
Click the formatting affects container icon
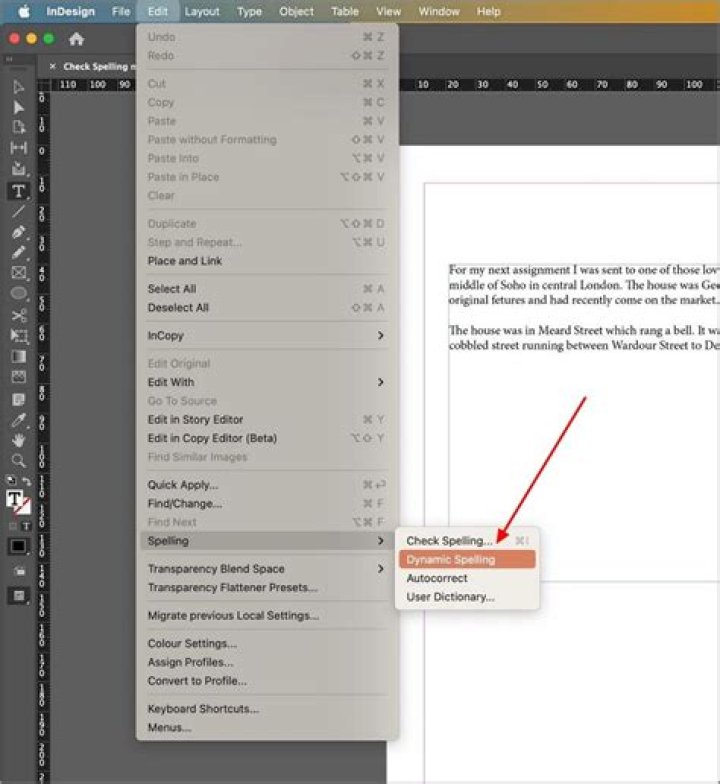pos(12,526)
